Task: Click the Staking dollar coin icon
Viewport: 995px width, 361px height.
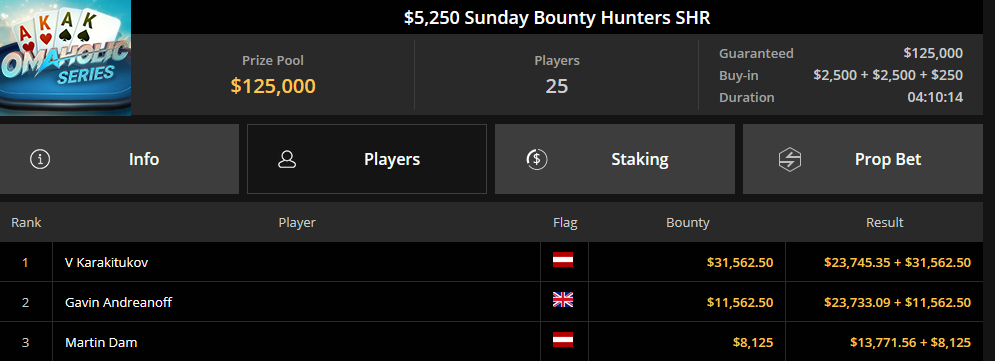Action: click(x=537, y=159)
